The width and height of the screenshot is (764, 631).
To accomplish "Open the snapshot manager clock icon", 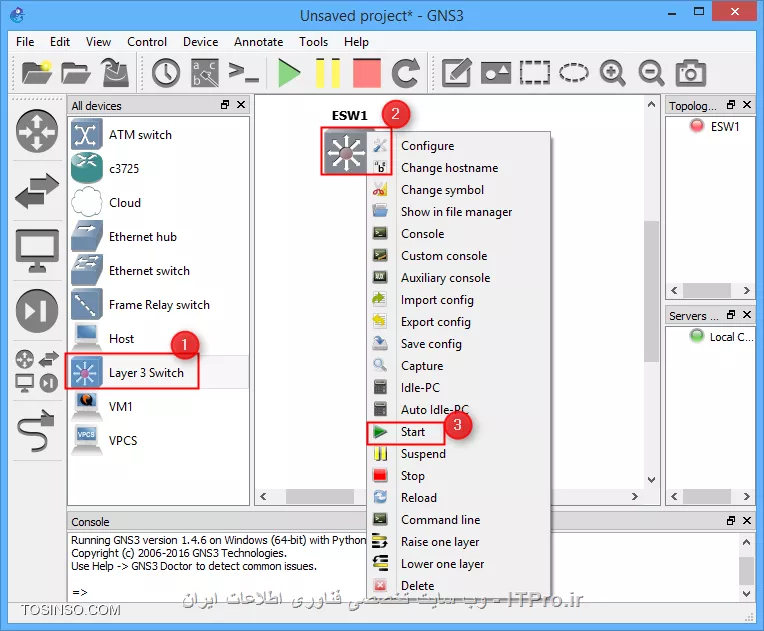I will [166, 73].
